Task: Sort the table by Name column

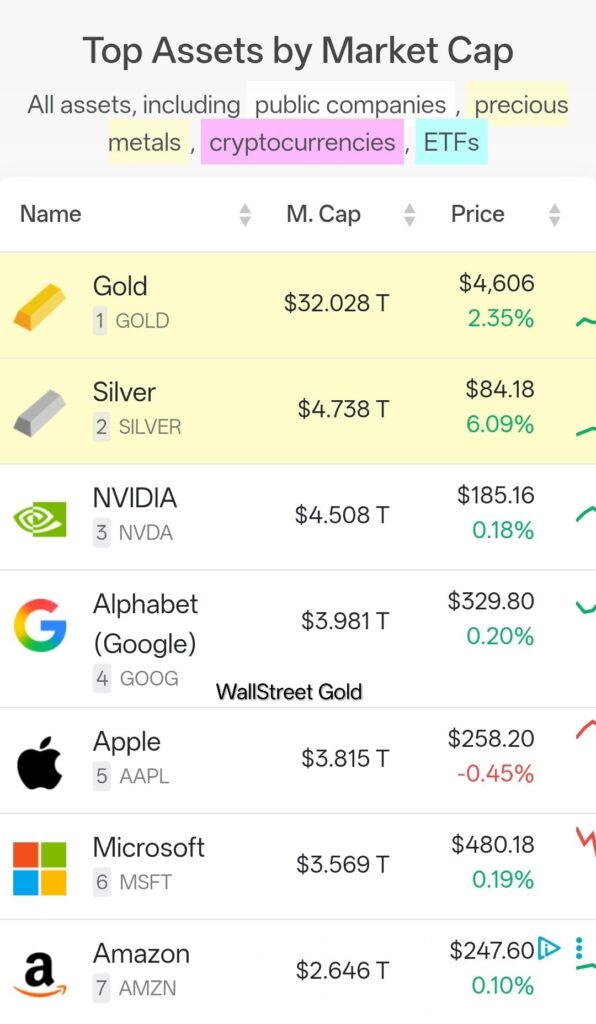Action: 246,213
